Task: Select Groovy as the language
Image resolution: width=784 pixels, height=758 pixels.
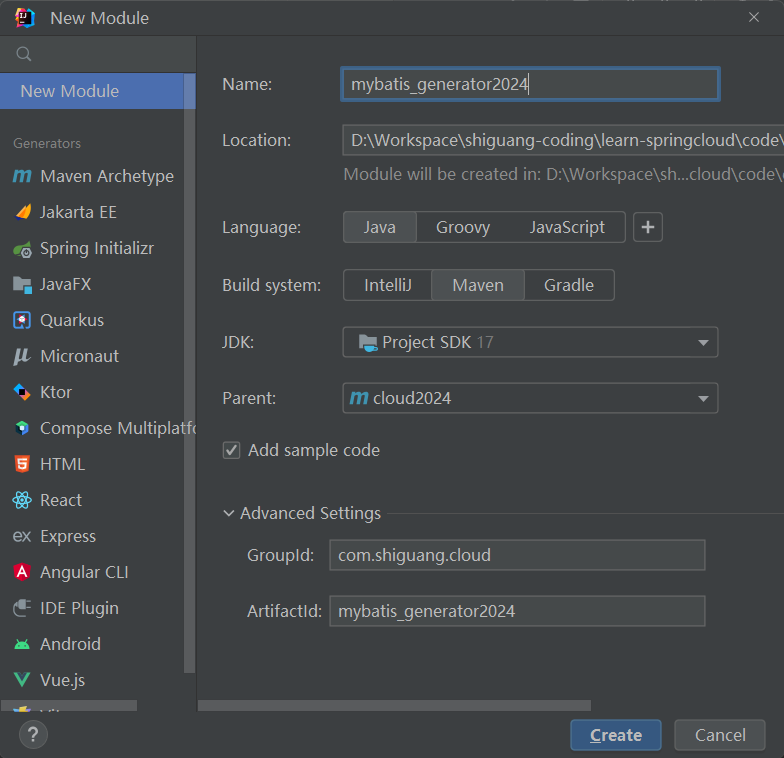Action: (x=463, y=227)
